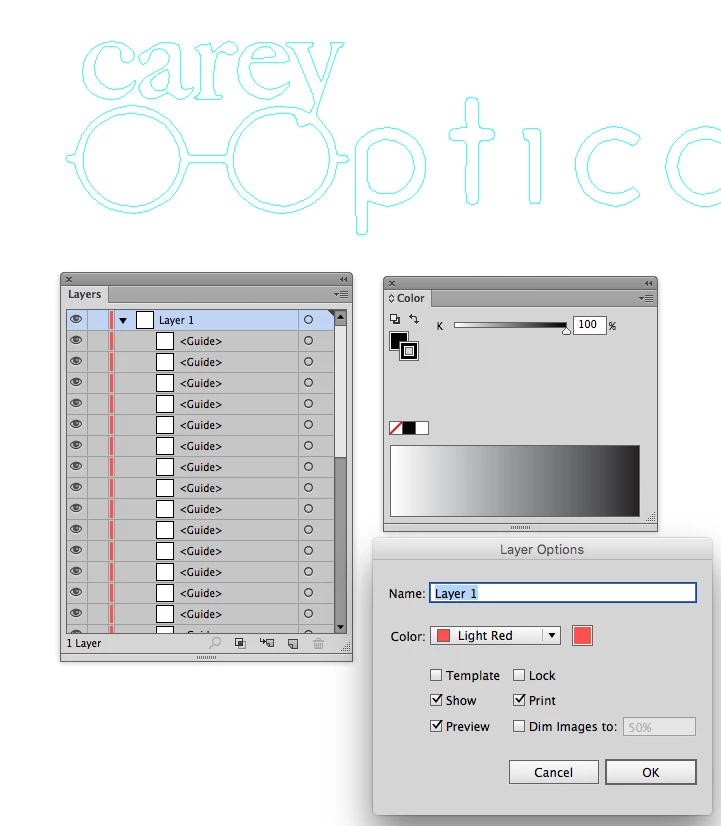Click the layer color swatch beside the dropdown
This screenshot has height=826, width=721.
click(x=582, y=635)
